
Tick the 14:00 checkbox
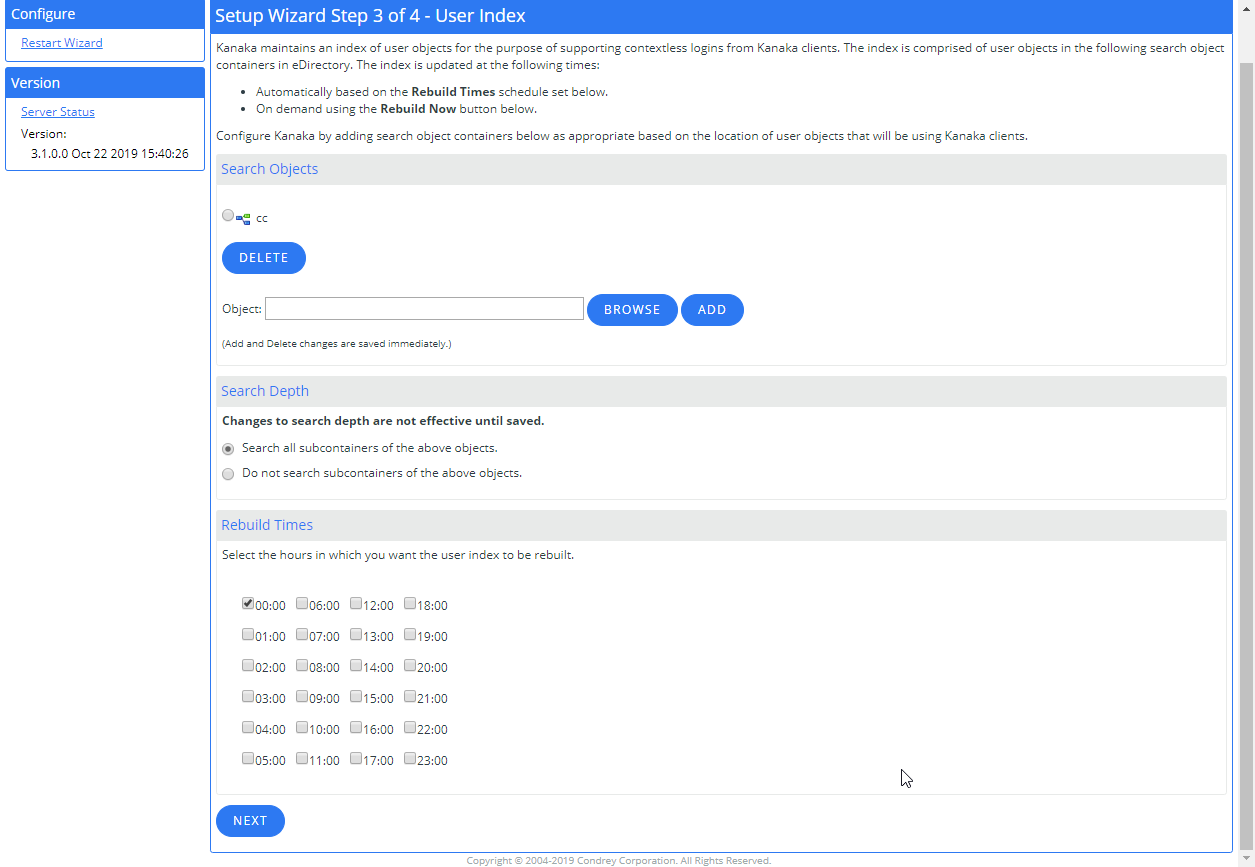coord(356,665)
